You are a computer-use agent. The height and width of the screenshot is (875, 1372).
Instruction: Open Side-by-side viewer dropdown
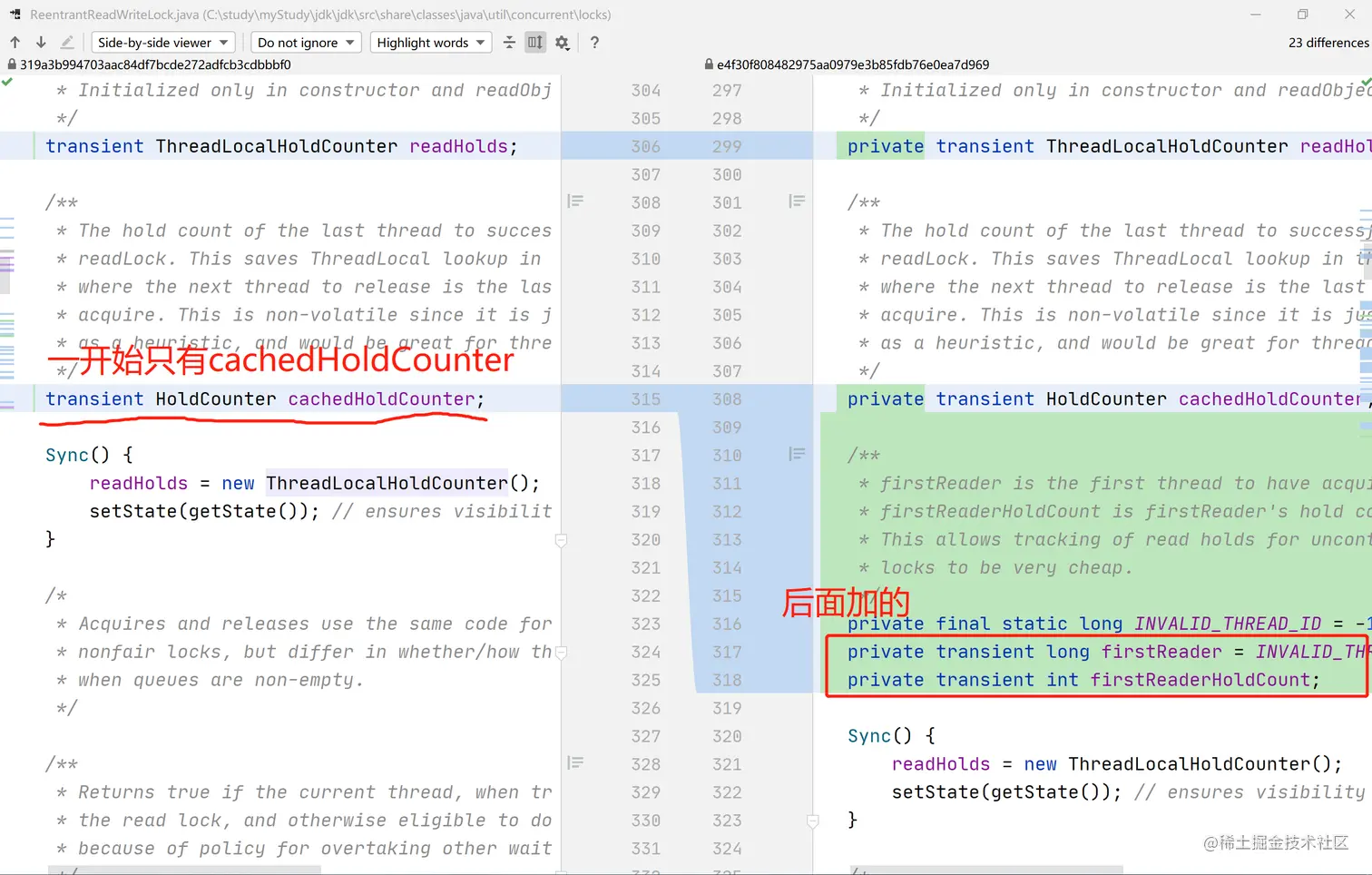(x=163, y=43)
